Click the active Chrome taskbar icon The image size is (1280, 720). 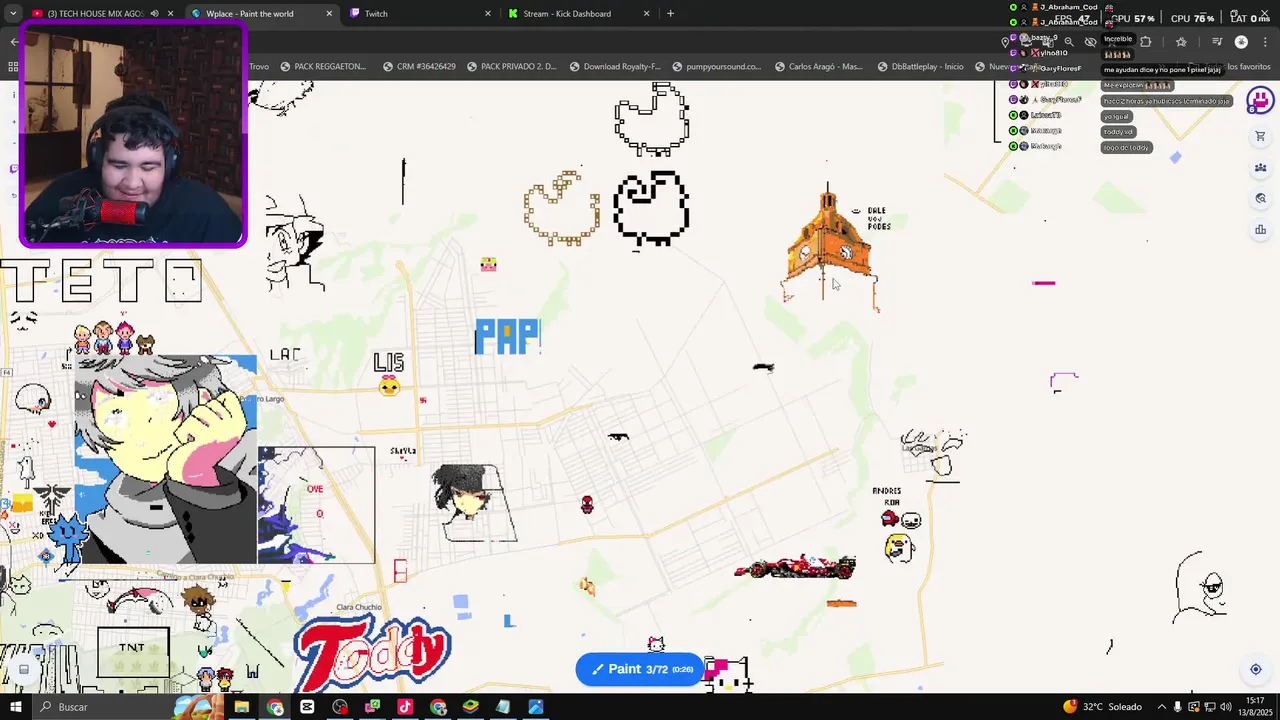coord(275,707)
